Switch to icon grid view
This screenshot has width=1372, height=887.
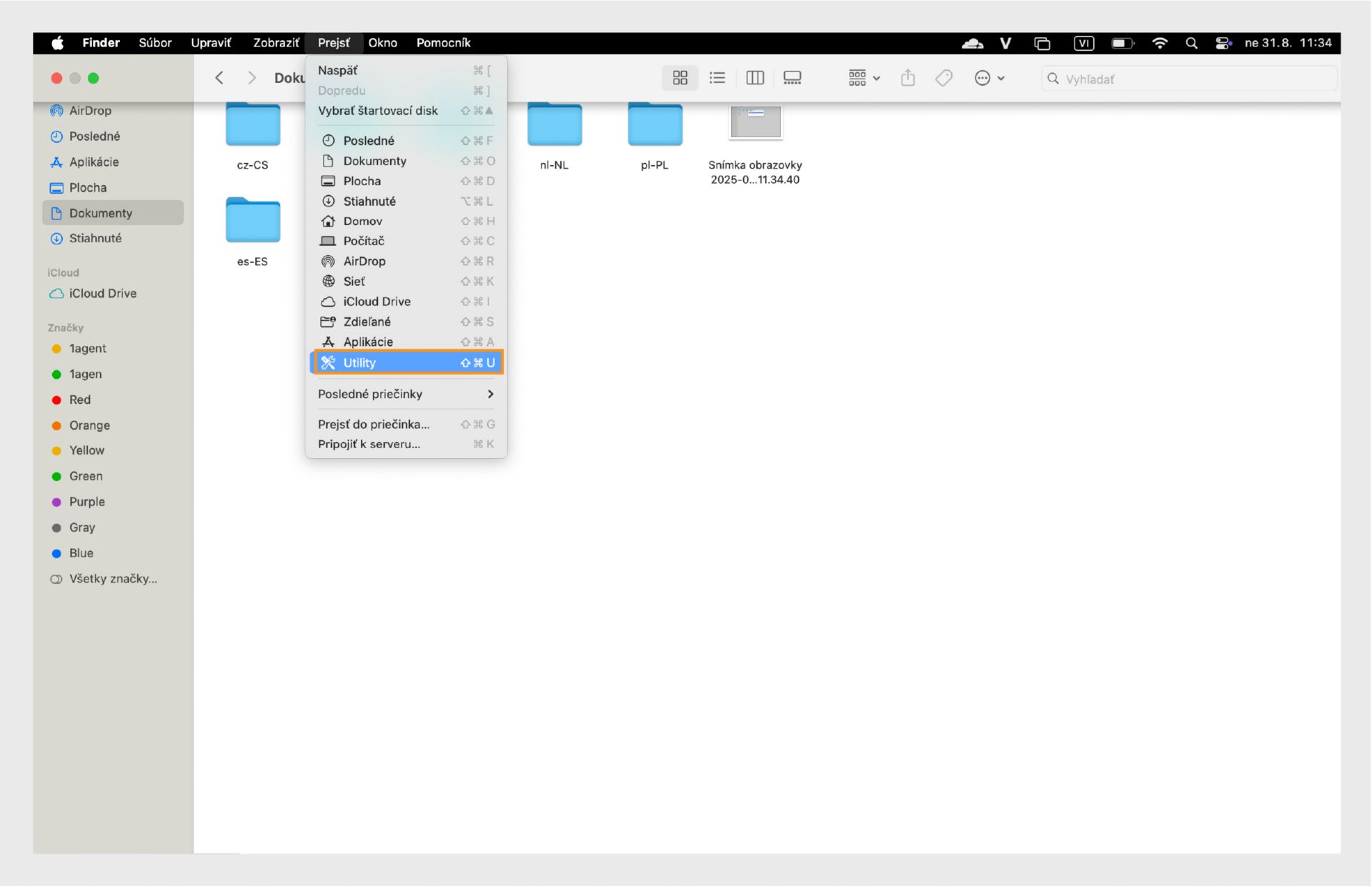point(680,78)
